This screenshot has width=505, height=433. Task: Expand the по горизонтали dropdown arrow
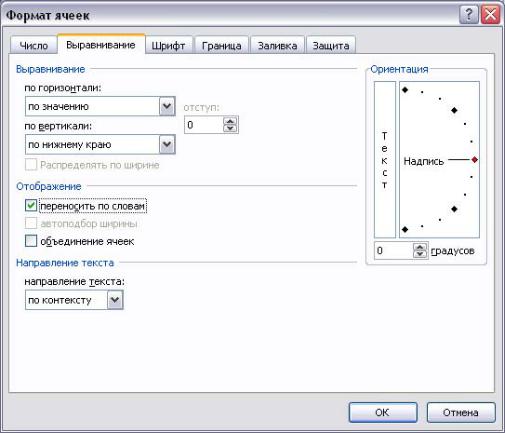click(x=167, y=107)
